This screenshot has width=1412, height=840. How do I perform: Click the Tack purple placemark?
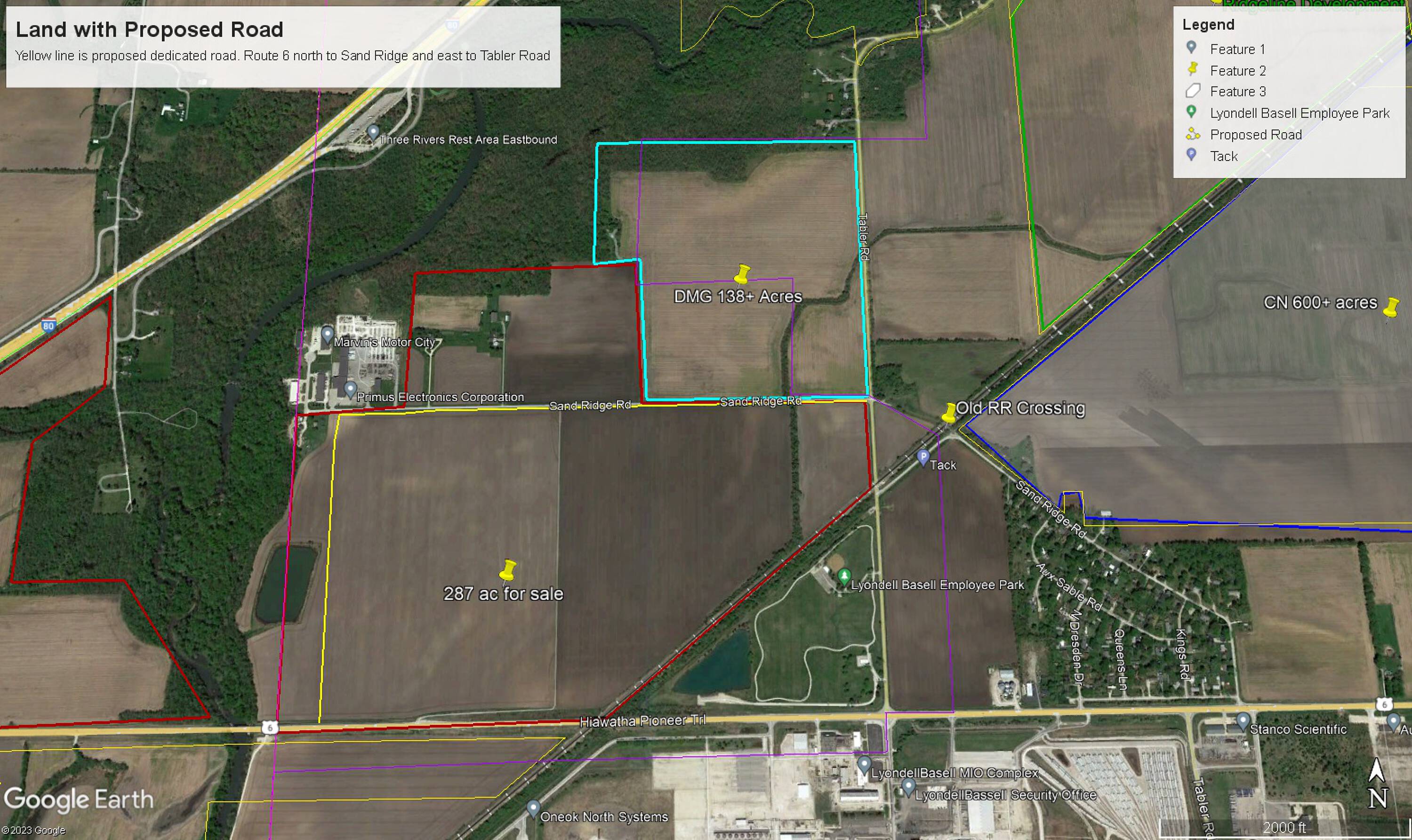(x=923, y=457)
